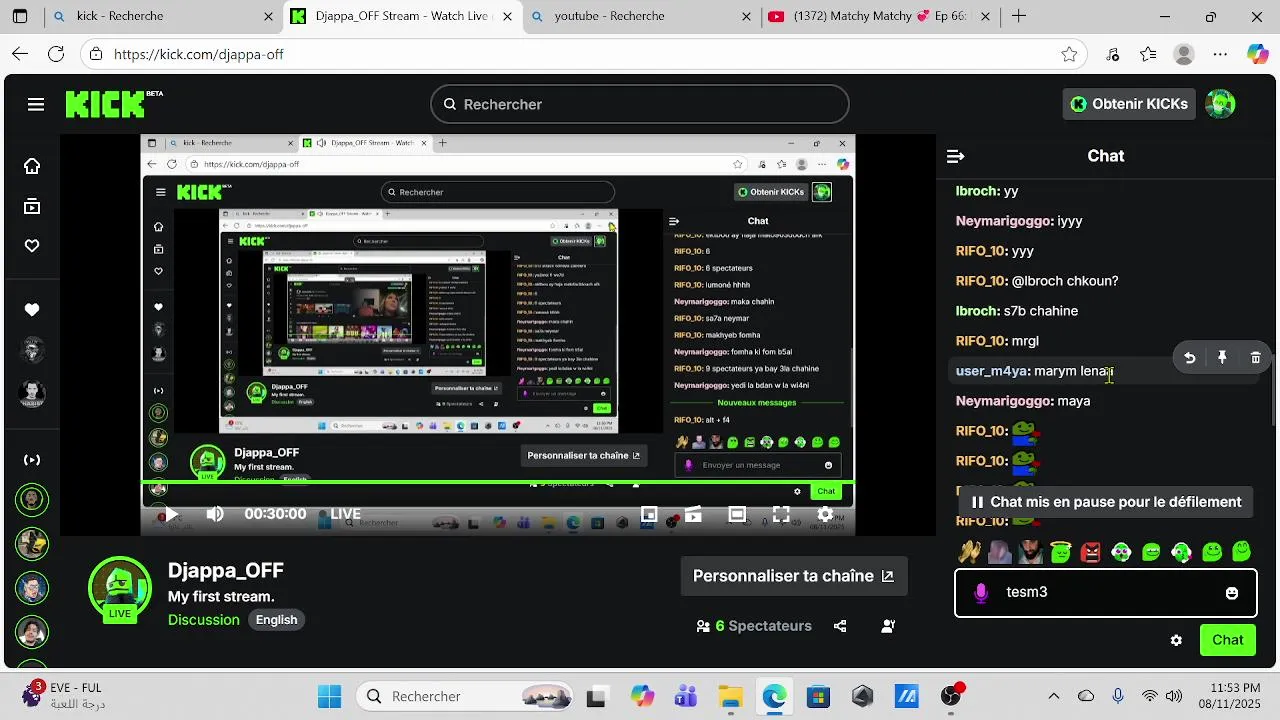Image resolution: width=1280 pixels, height=720 pixels.
Task: Click the moderator user icon
Action: pyautogui.click(x=888, y=626)
